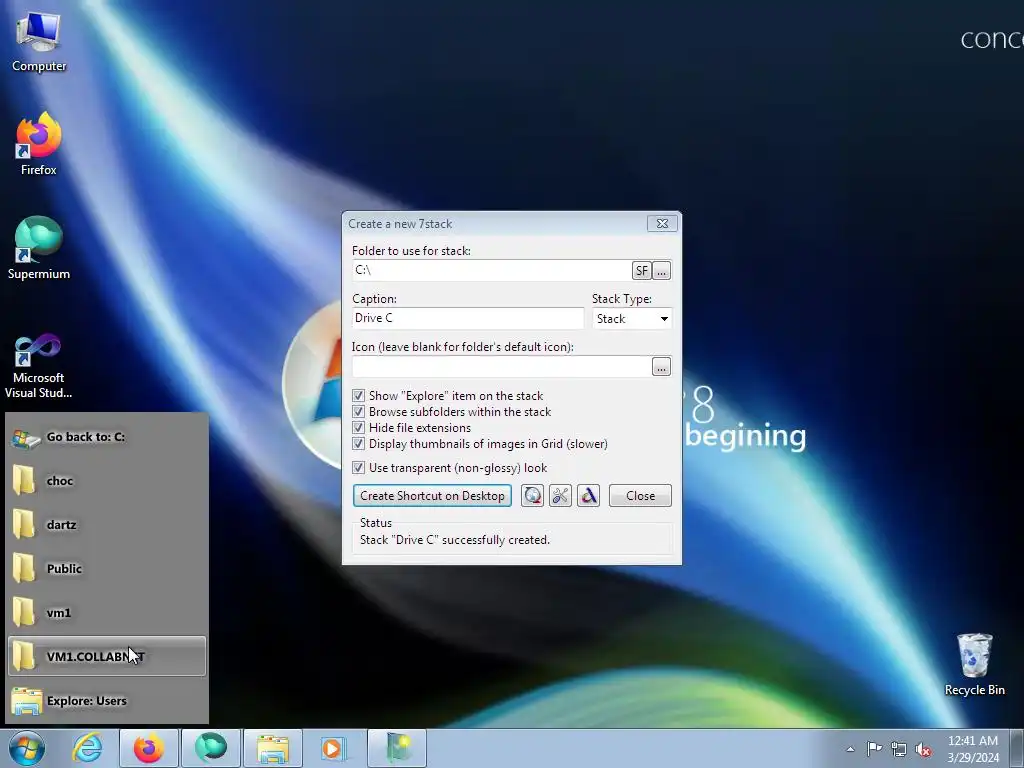Click the 7stacks taskbar icon
The height and width of the screenshot is (768, 1024).
[x=396, y=748]
